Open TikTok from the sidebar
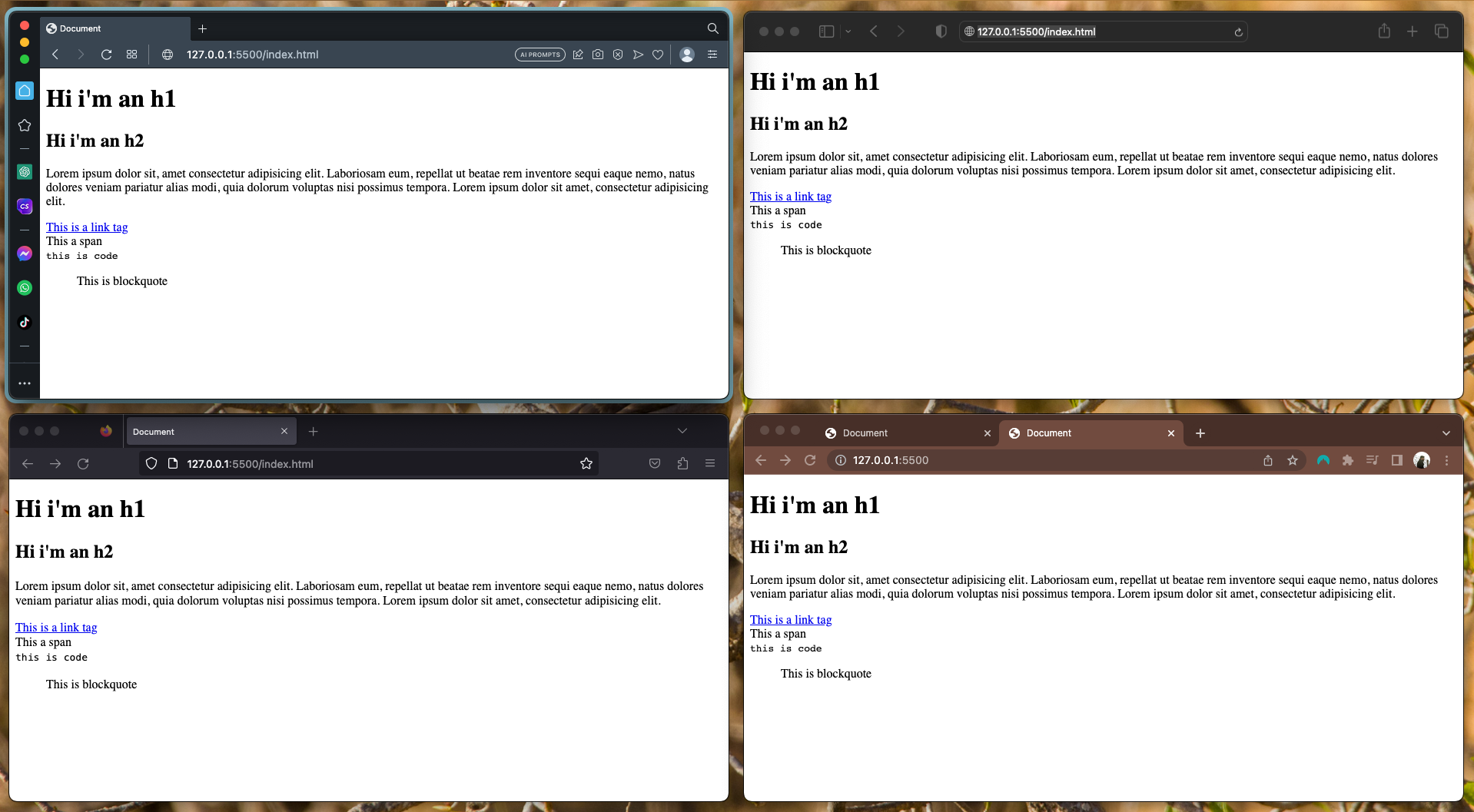The height and width of the screenshot is (812, 1474). tap(25, 323)
